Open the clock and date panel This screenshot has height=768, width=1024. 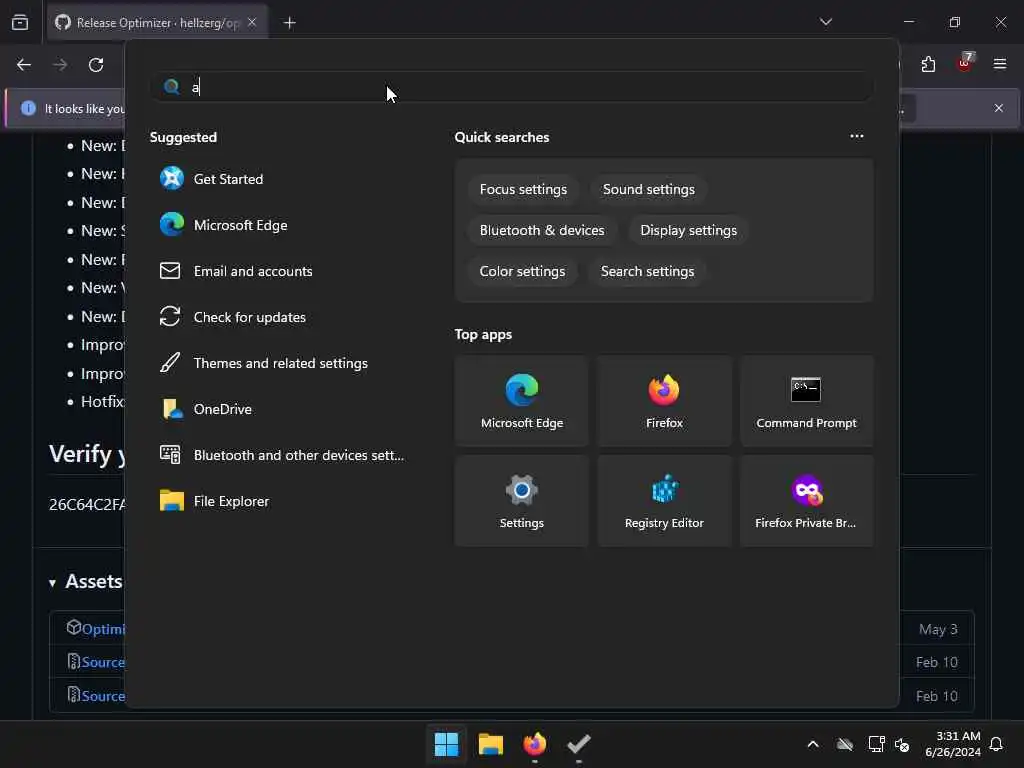(x=953, y=744)
